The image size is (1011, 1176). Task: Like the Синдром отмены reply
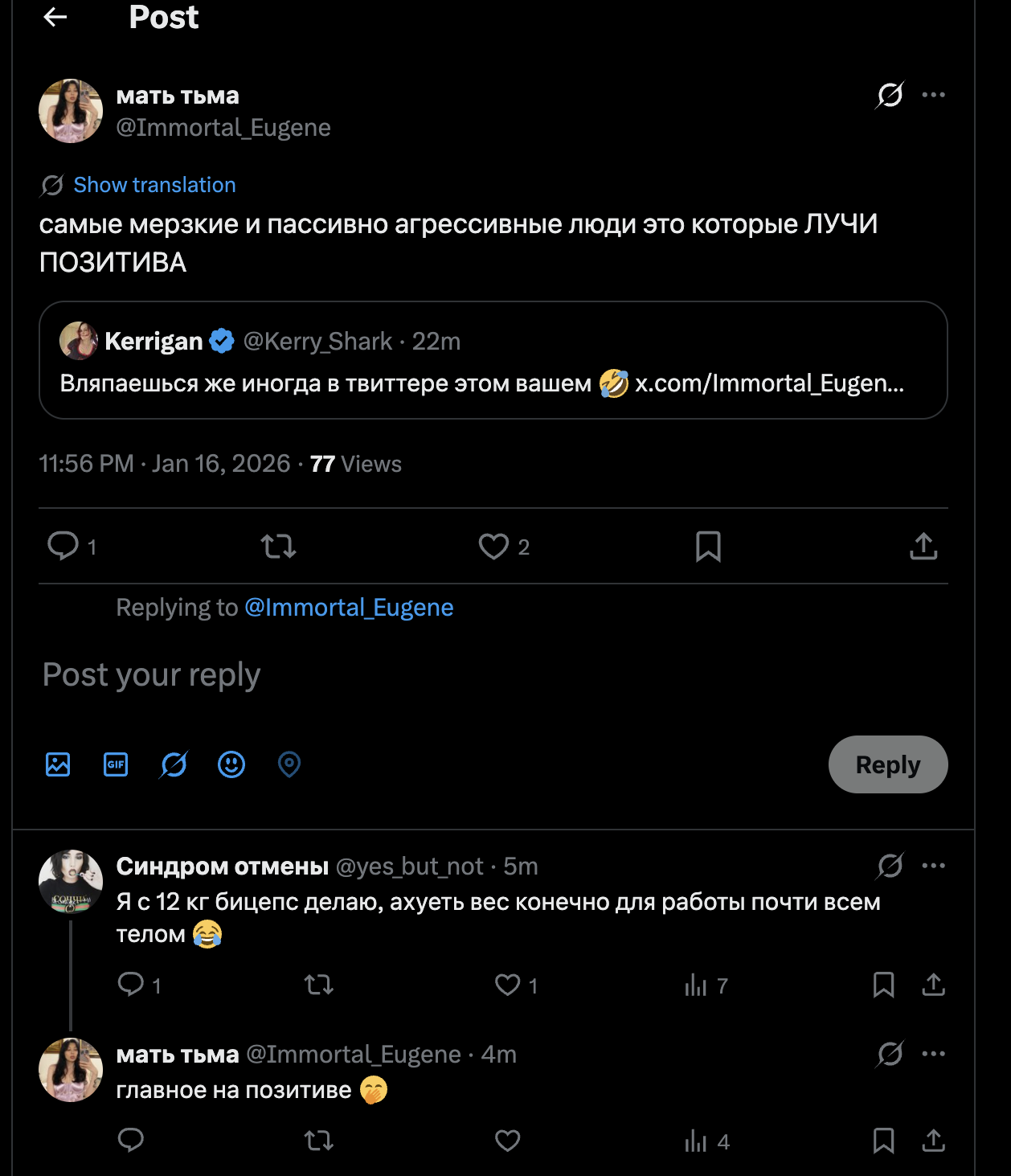[x=507, y=985]
